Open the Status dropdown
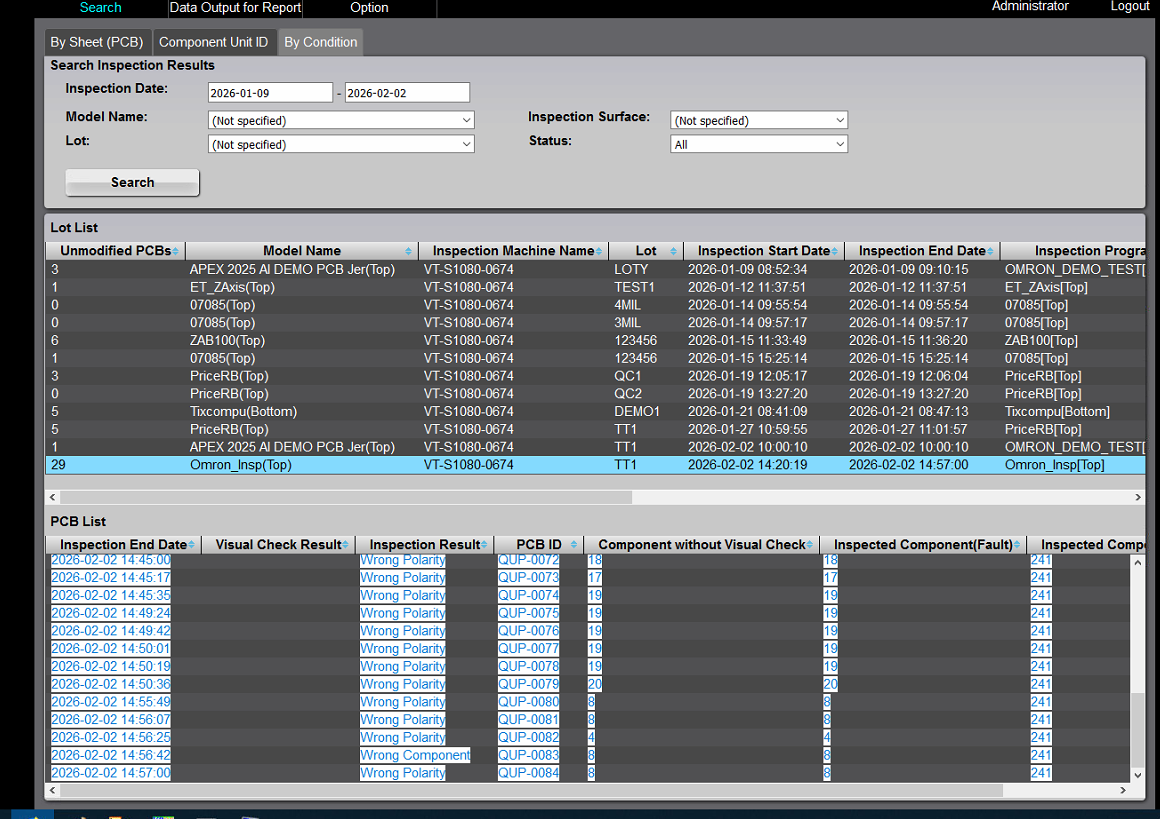 tap(759, 144)
